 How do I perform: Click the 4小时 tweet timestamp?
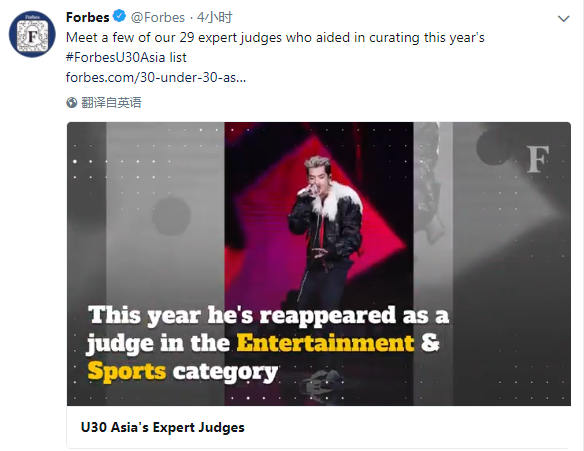click(x=215, y=17)
